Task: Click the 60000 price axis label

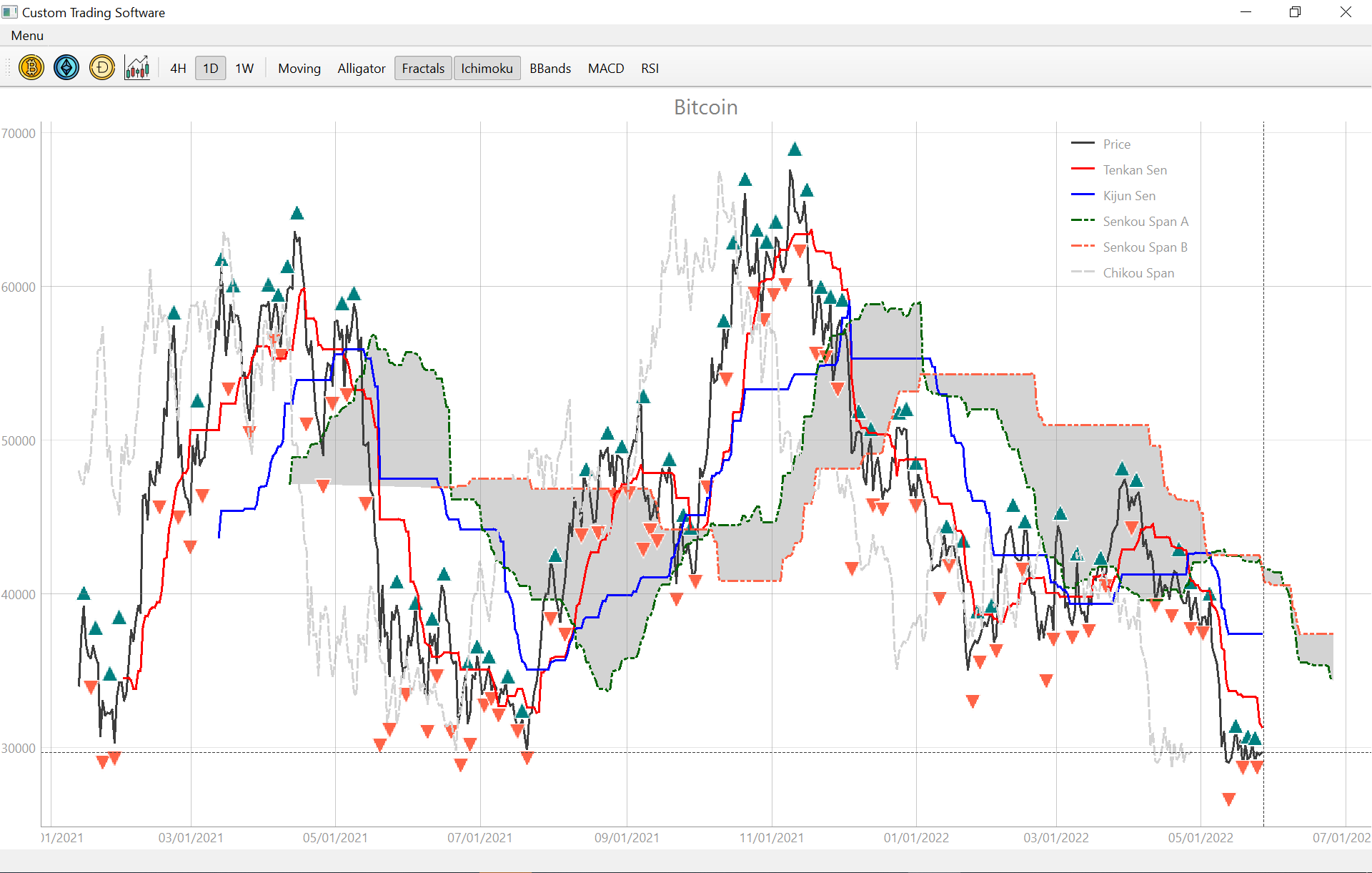Action: click(19, 287)
